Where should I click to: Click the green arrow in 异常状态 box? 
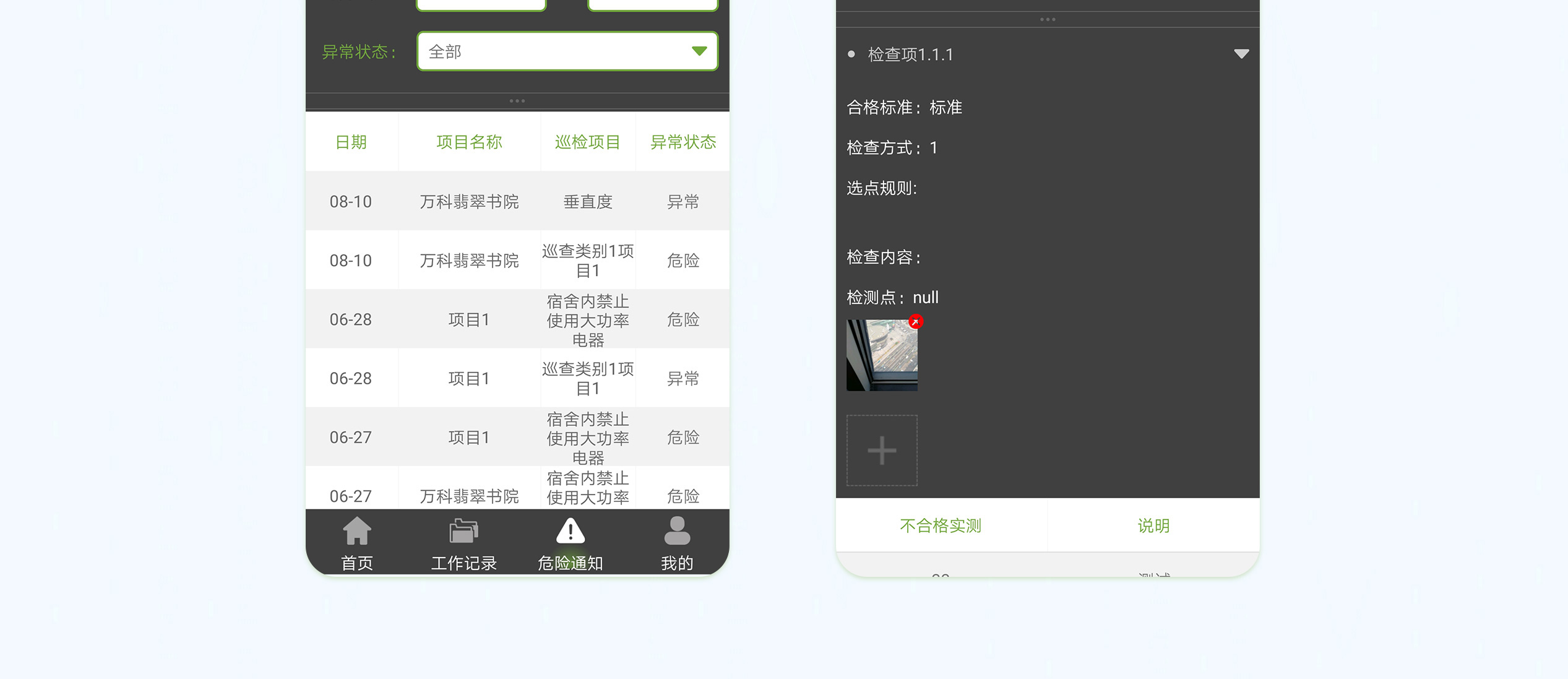coord(699,51)
